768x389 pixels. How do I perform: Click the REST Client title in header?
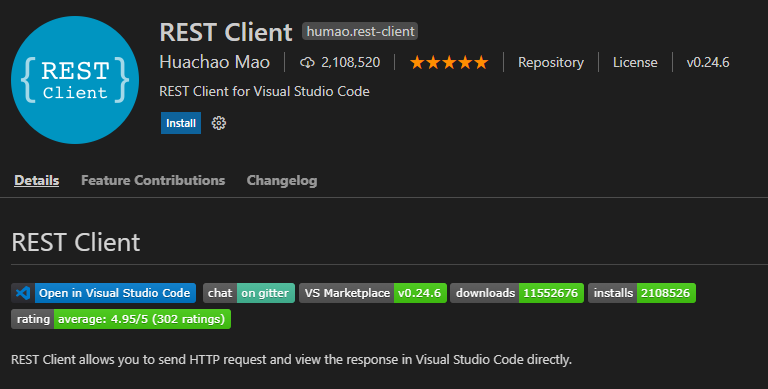[225, 32]
